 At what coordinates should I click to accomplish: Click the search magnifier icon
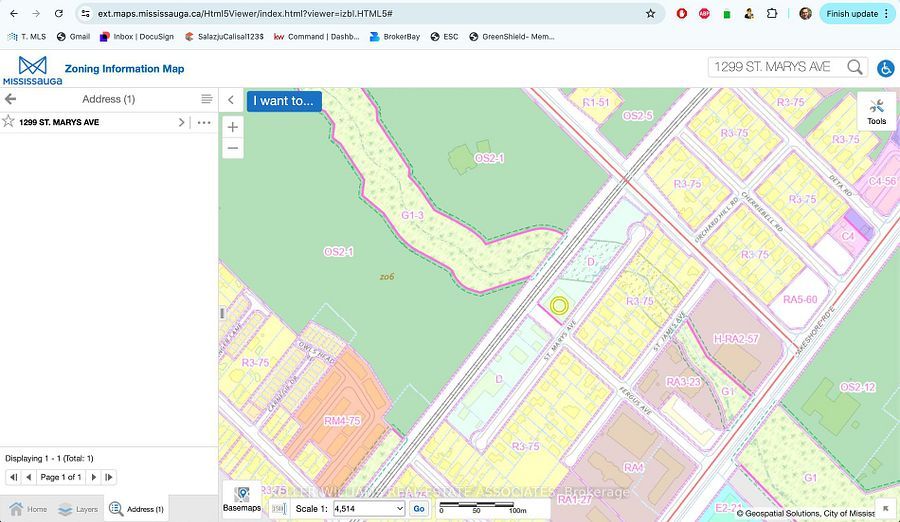855,67
